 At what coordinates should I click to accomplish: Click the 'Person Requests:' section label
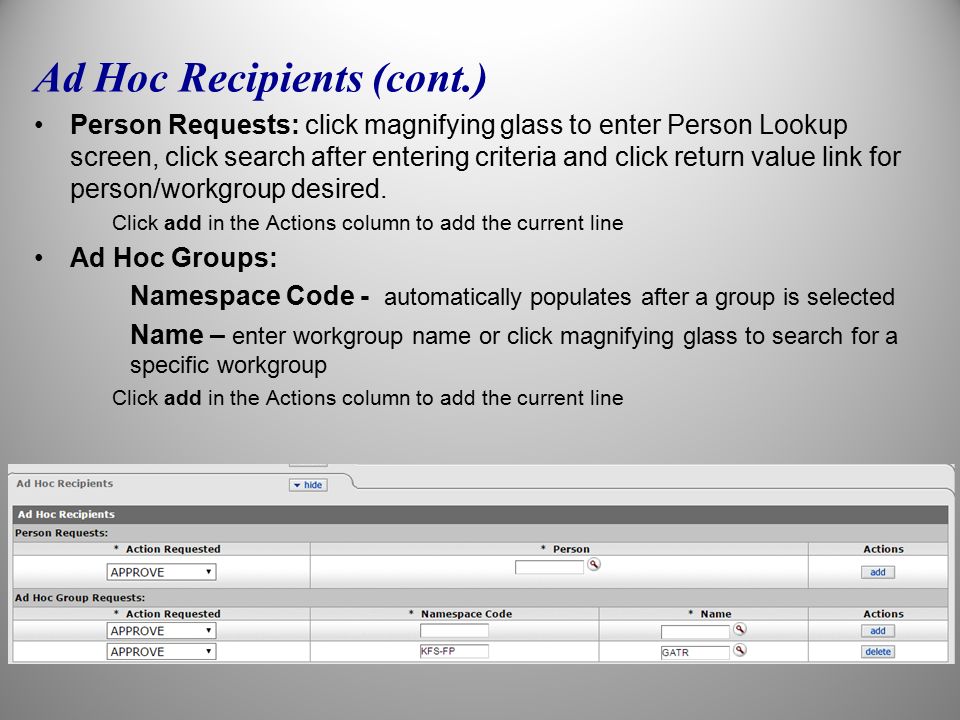pos(61,533)
